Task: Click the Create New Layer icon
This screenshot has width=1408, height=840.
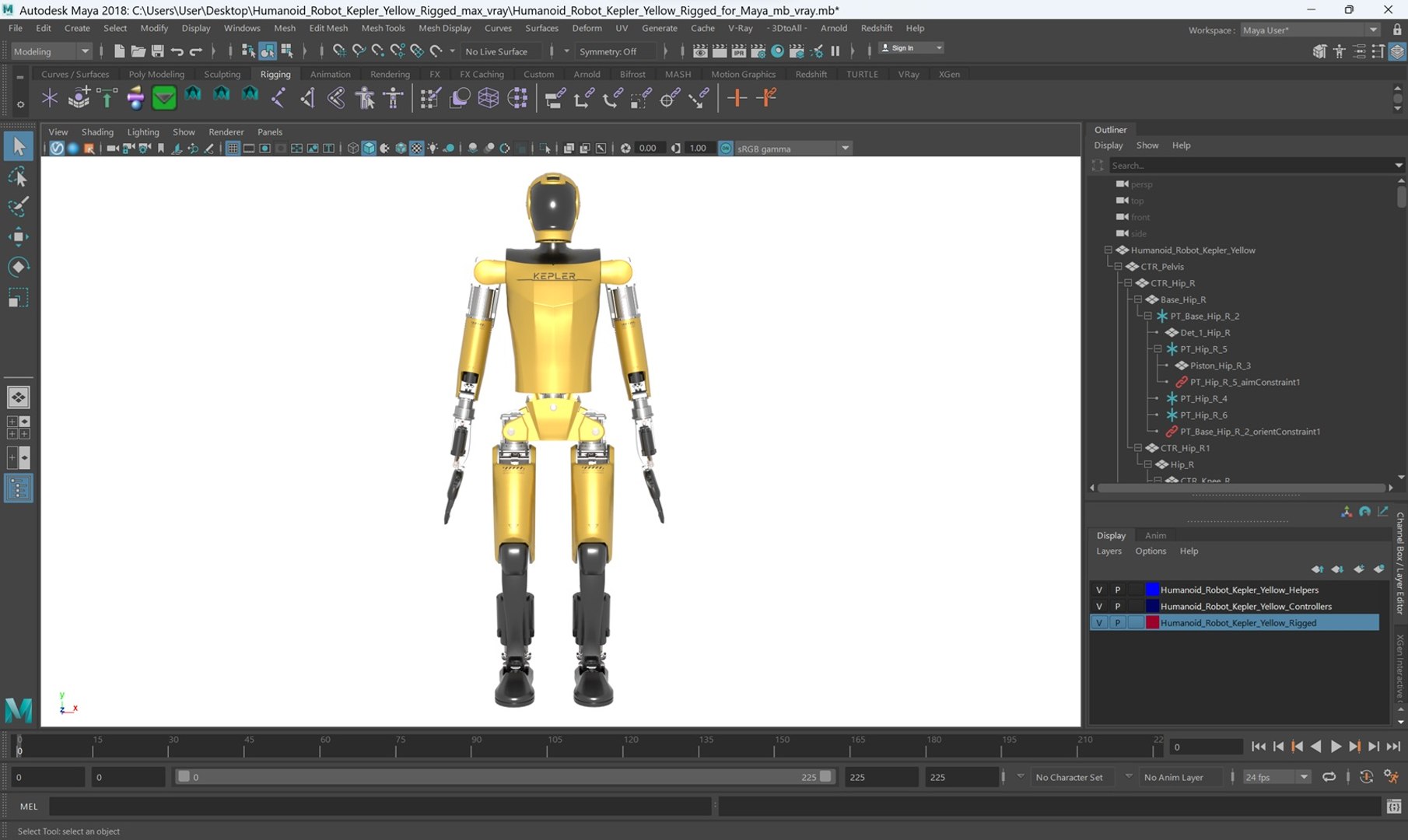Action: tap(1358, 569)
